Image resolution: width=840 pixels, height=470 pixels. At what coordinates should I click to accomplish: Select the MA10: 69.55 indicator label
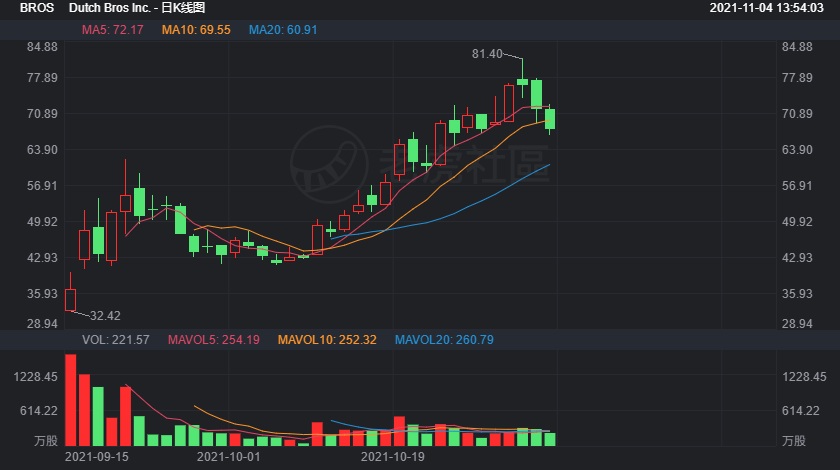pyautogui.click(x=196, y=30)
